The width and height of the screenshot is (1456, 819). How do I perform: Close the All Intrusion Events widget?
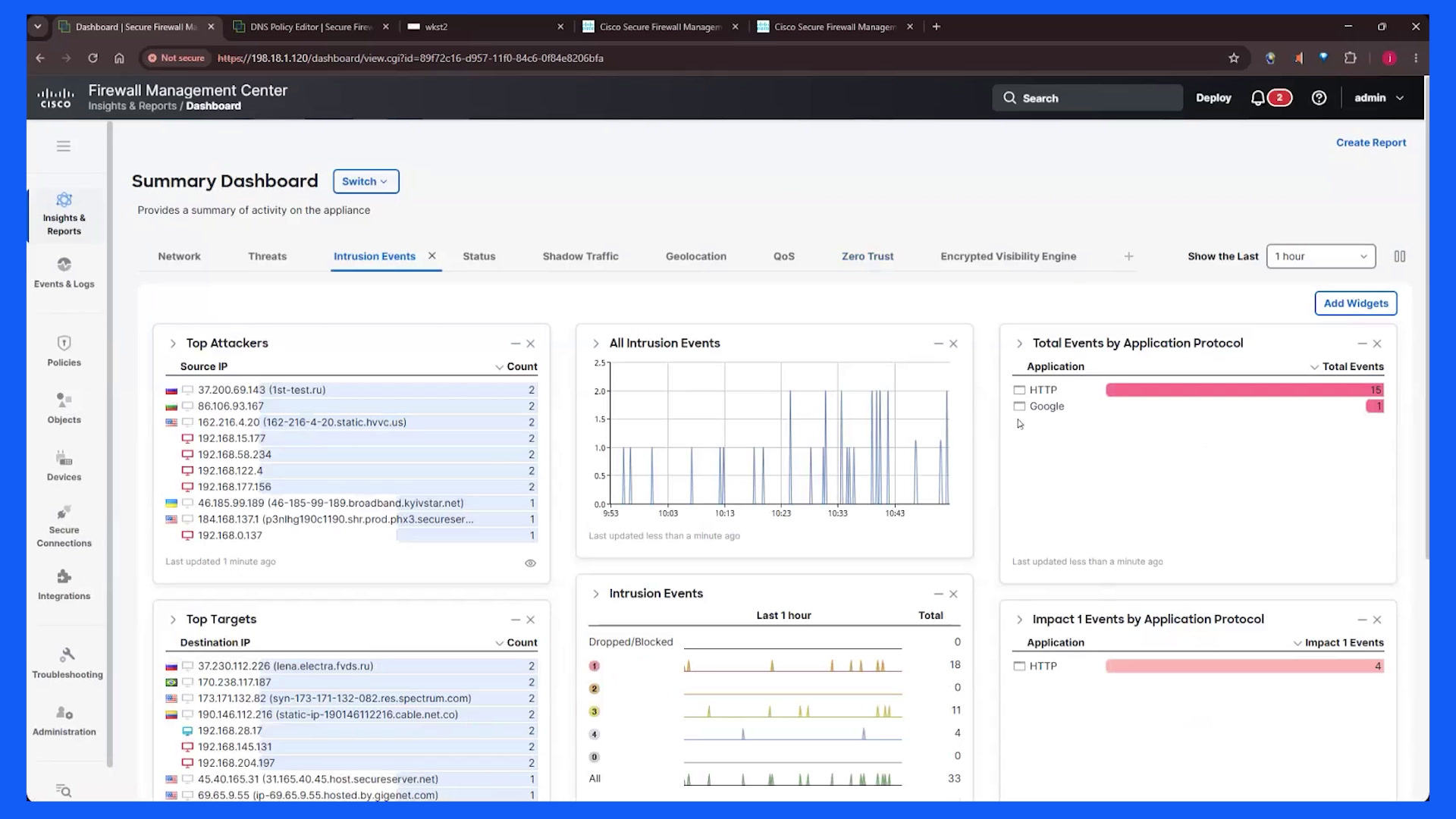coord(953,344)
